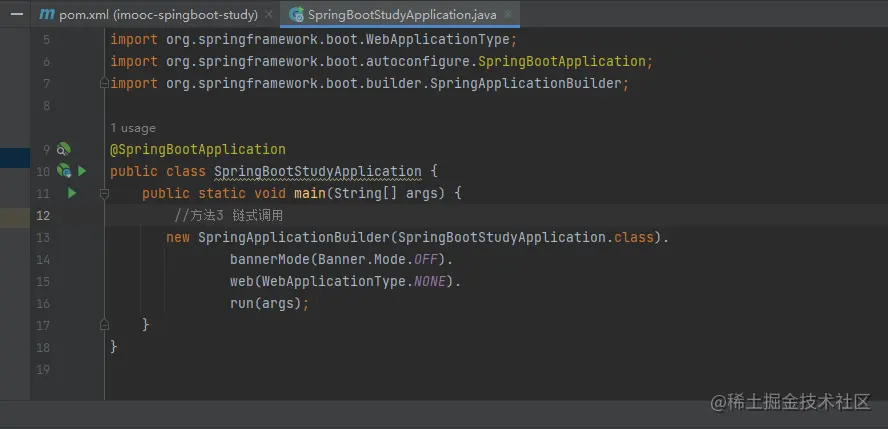Click 'SpringApplicationBuilder' constructor call on line 13
The height and width of the screenshot is (429, 888).
pos(294,237)
